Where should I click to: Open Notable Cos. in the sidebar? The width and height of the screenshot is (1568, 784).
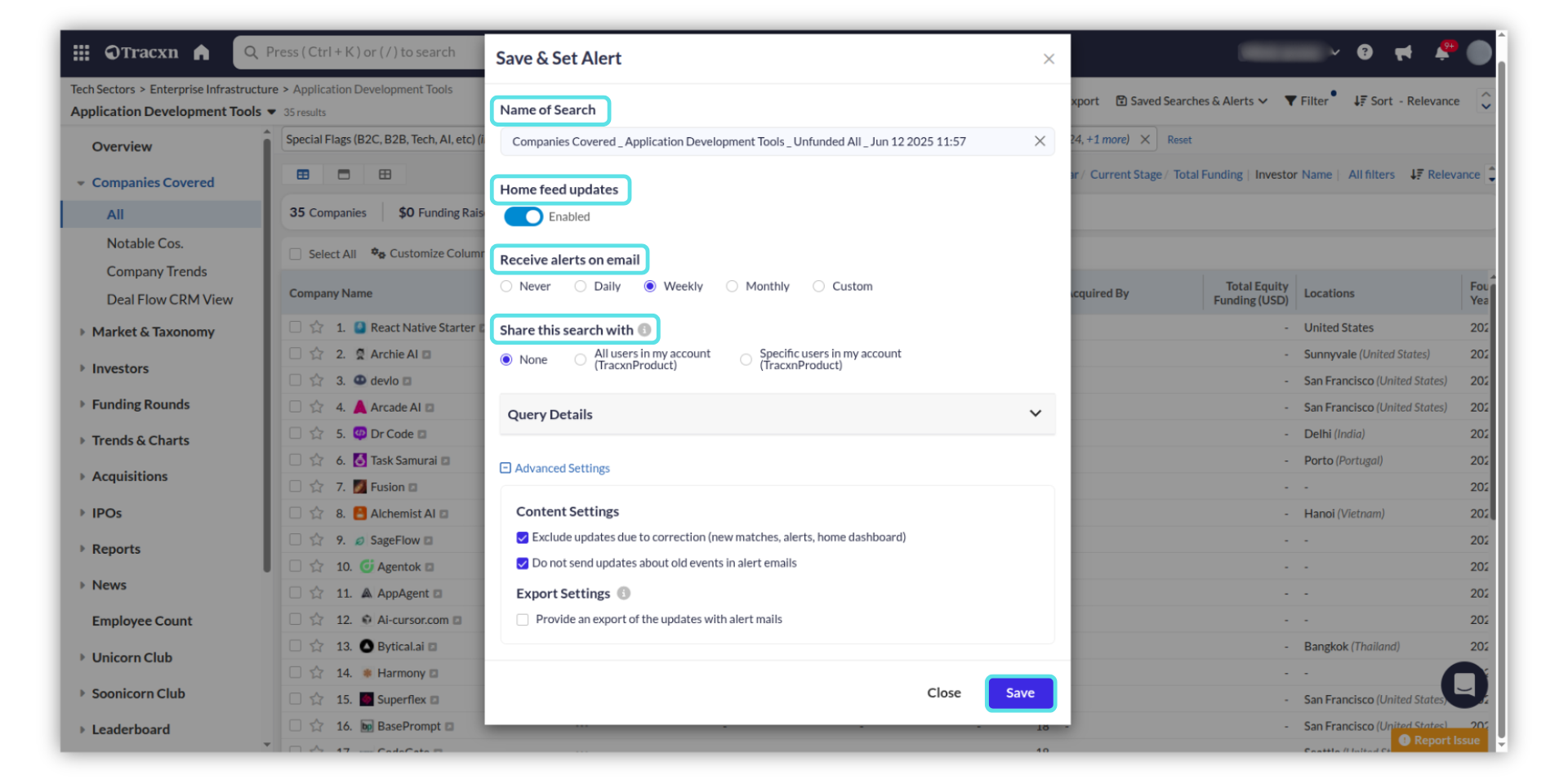pyautogui.click(x=145, y=243)
